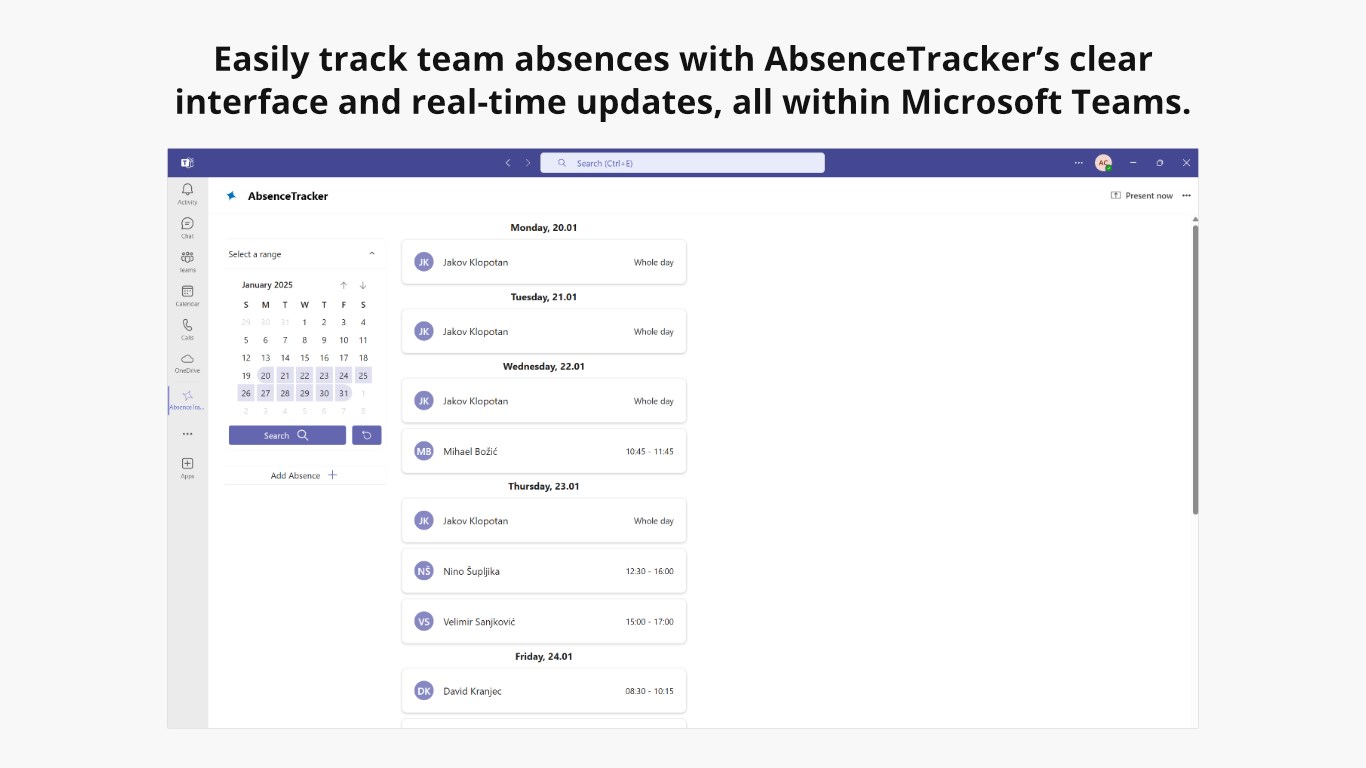Open OneDrive from the sidebar
The image size is (1366, 768).
[187, 361]
